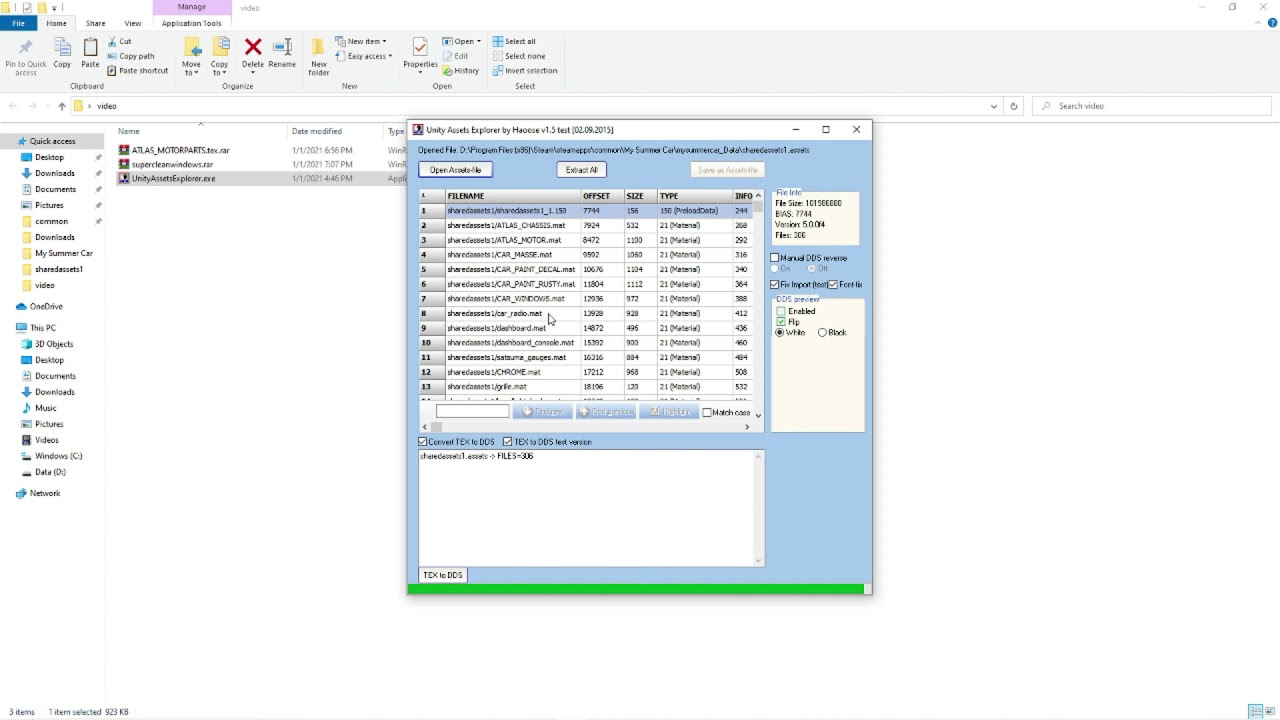1280x720 pixels.
Task: Switch to the View ribbon tab
Action: (x=132, y=23)
